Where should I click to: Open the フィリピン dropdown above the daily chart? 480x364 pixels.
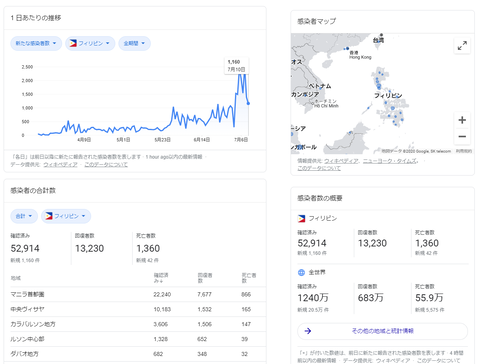point(90,43)
